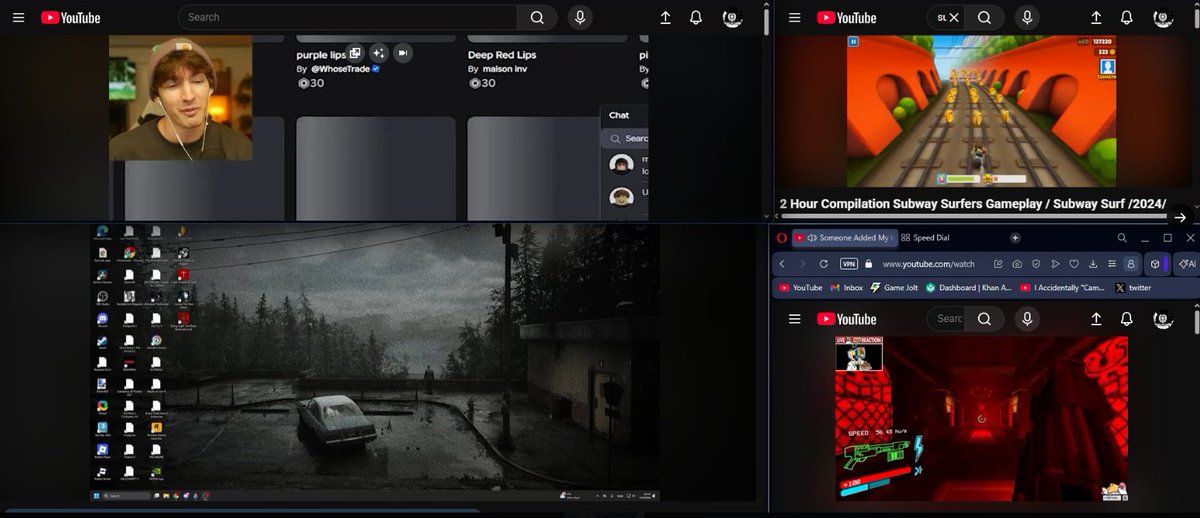
Task: Open account avatar menu in top-left YouTube window
Action: click(731, 17)
